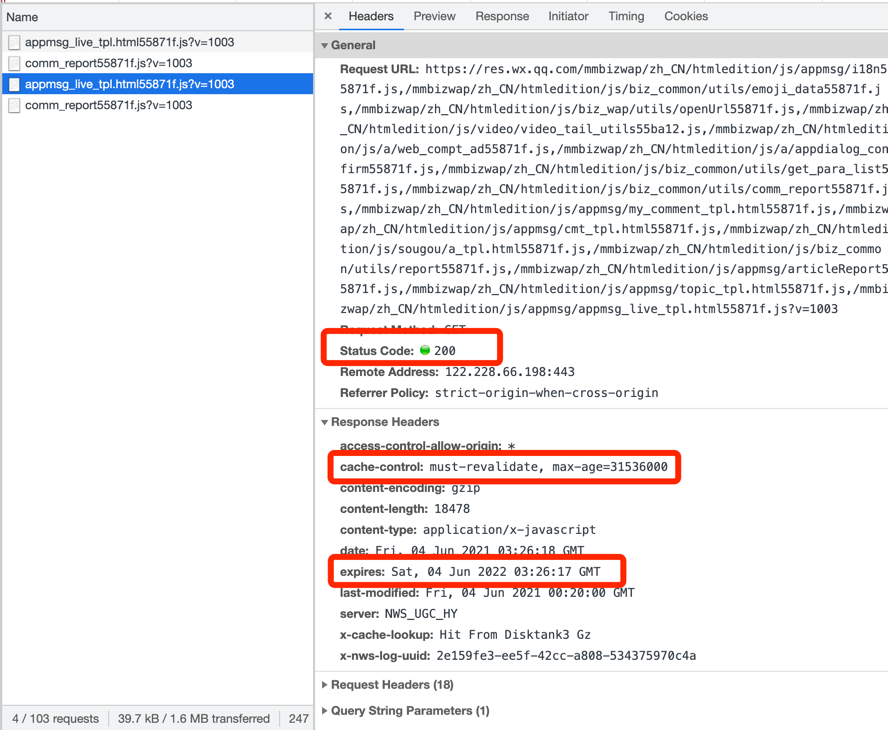Click the Status Code 200 value
The height and width of the screenshot is (730, 888).
coord(445,351)
